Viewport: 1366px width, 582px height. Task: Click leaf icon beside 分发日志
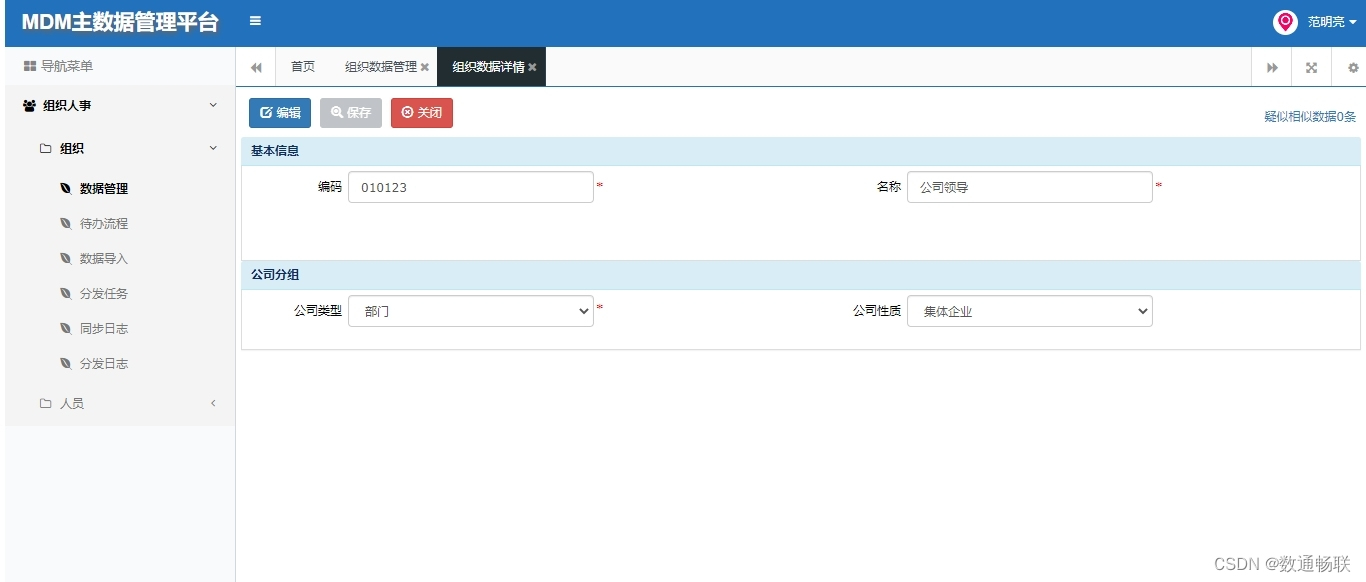(66, 363)
